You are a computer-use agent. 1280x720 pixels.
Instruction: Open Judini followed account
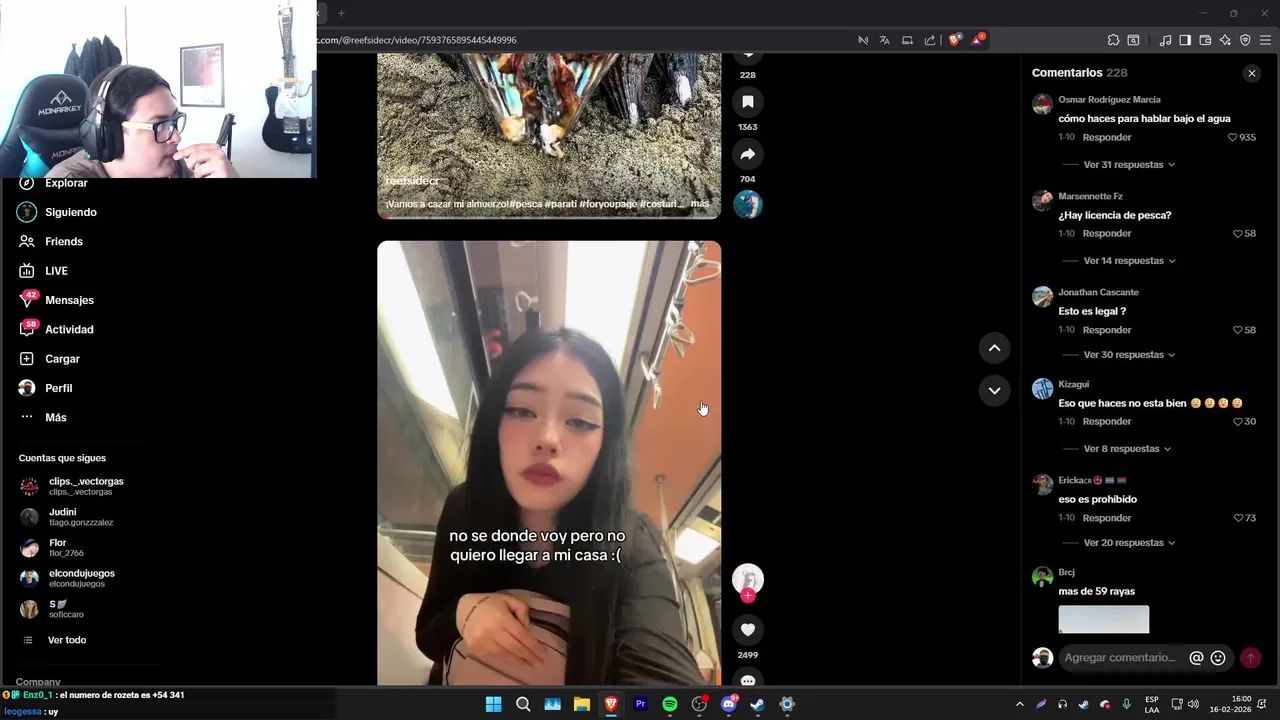pos(66,517)
